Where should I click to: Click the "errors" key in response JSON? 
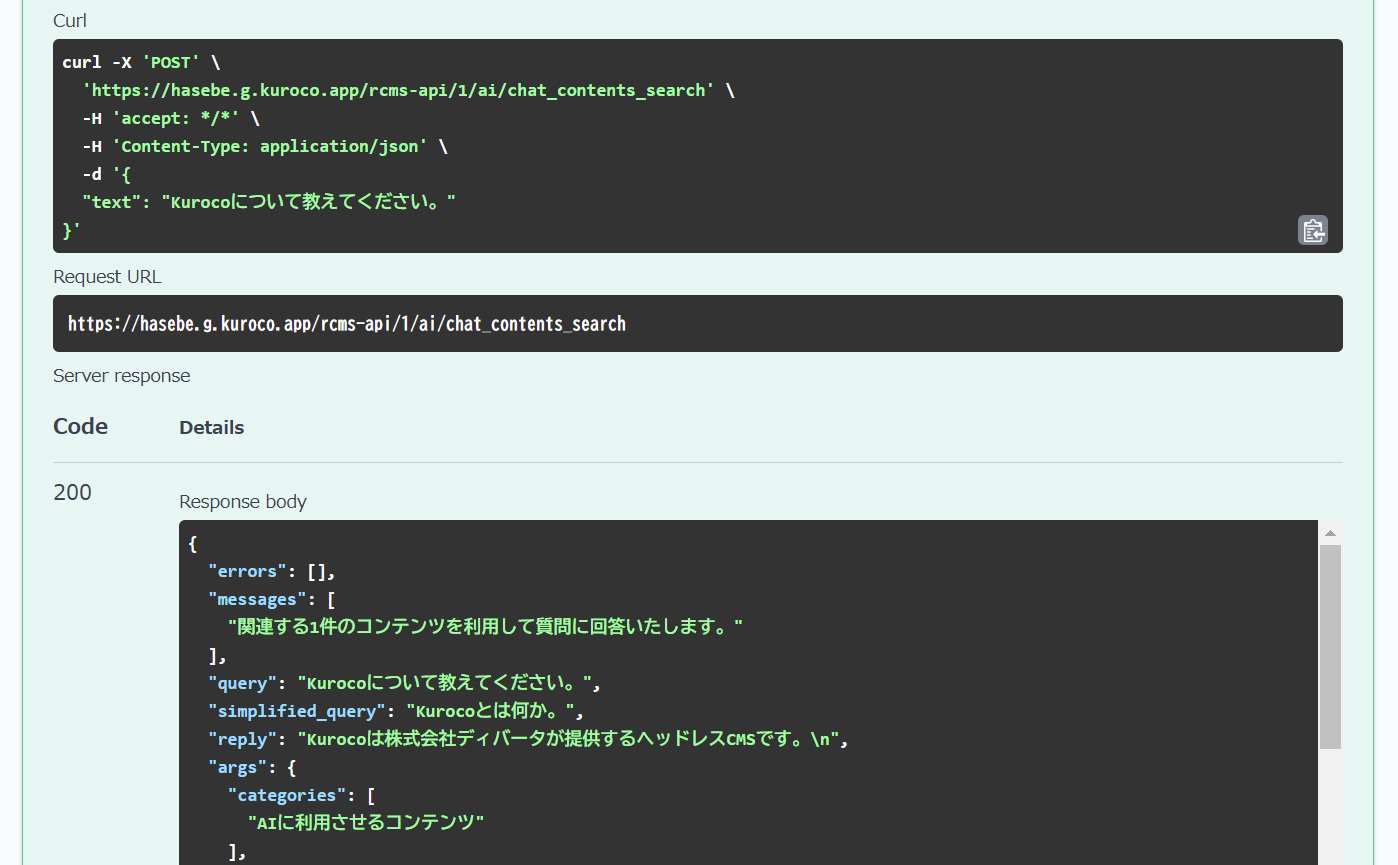click(247, 572)
